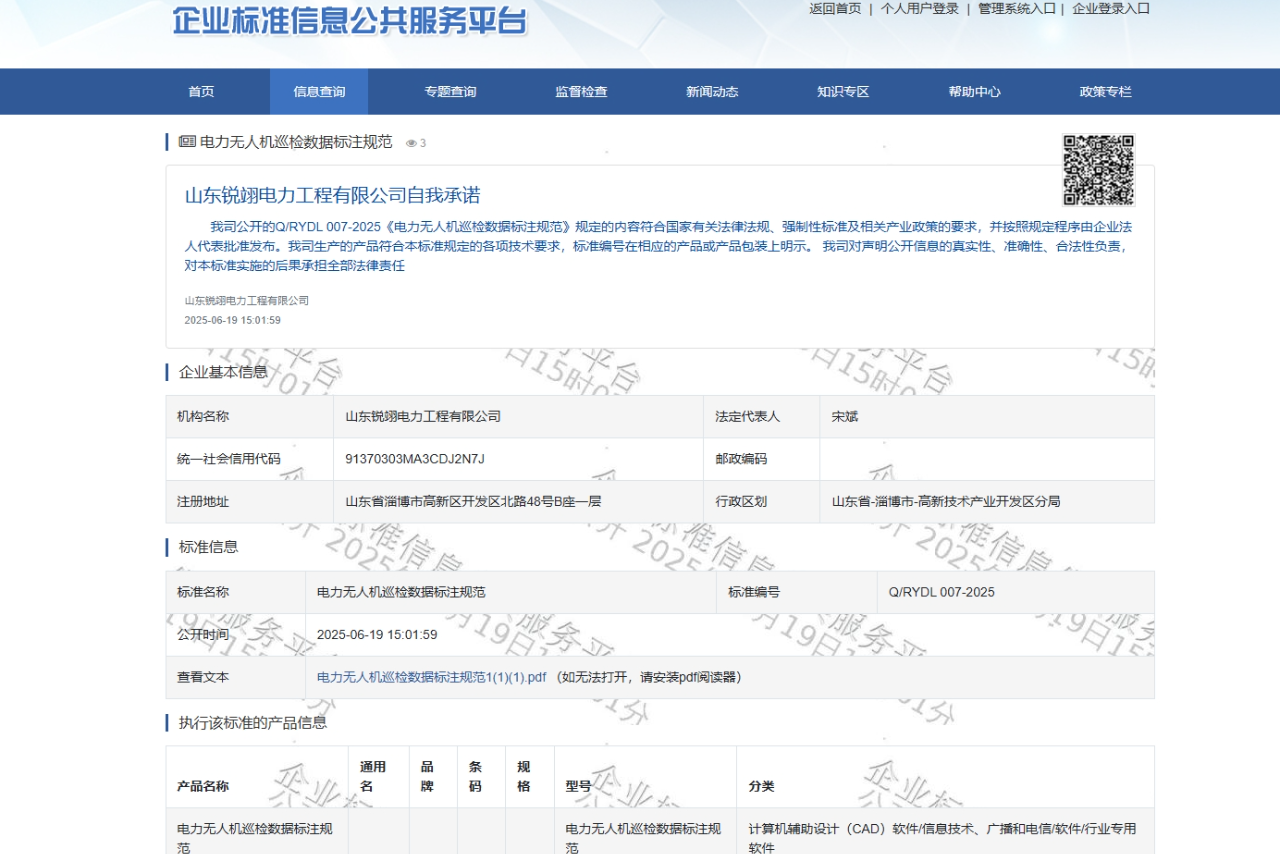1280x854 pixels.
Task: Click the 法定代表人 label
Action: (x=747, y=416)
